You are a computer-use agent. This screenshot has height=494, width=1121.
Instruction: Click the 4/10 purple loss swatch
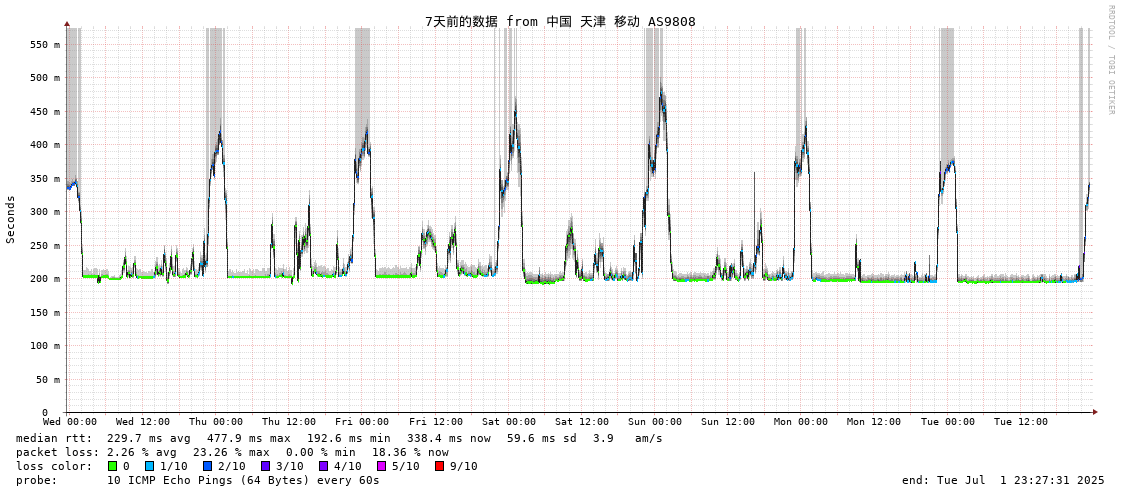(x=323, y=466)
